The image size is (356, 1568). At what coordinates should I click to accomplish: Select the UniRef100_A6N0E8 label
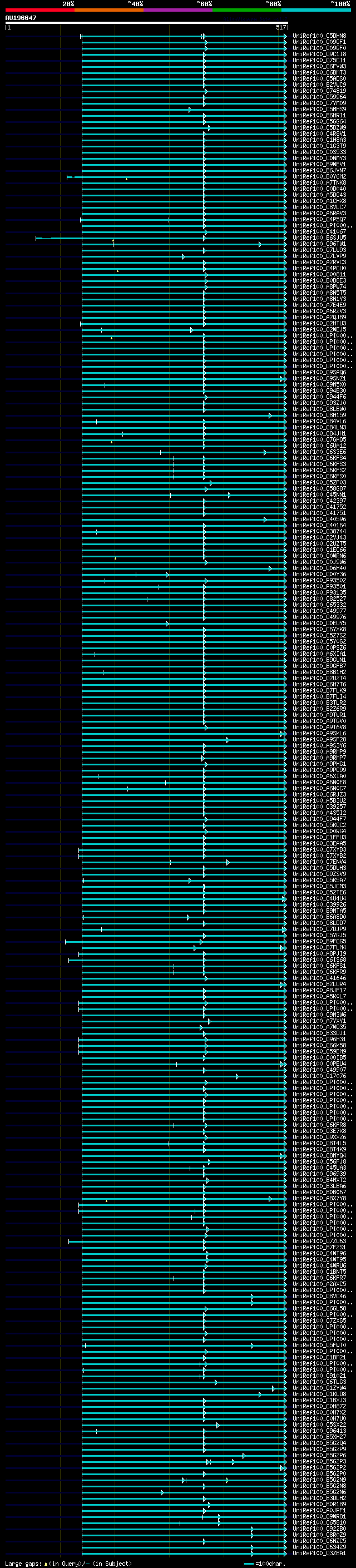pyautogui.click(x=319, y=783)
